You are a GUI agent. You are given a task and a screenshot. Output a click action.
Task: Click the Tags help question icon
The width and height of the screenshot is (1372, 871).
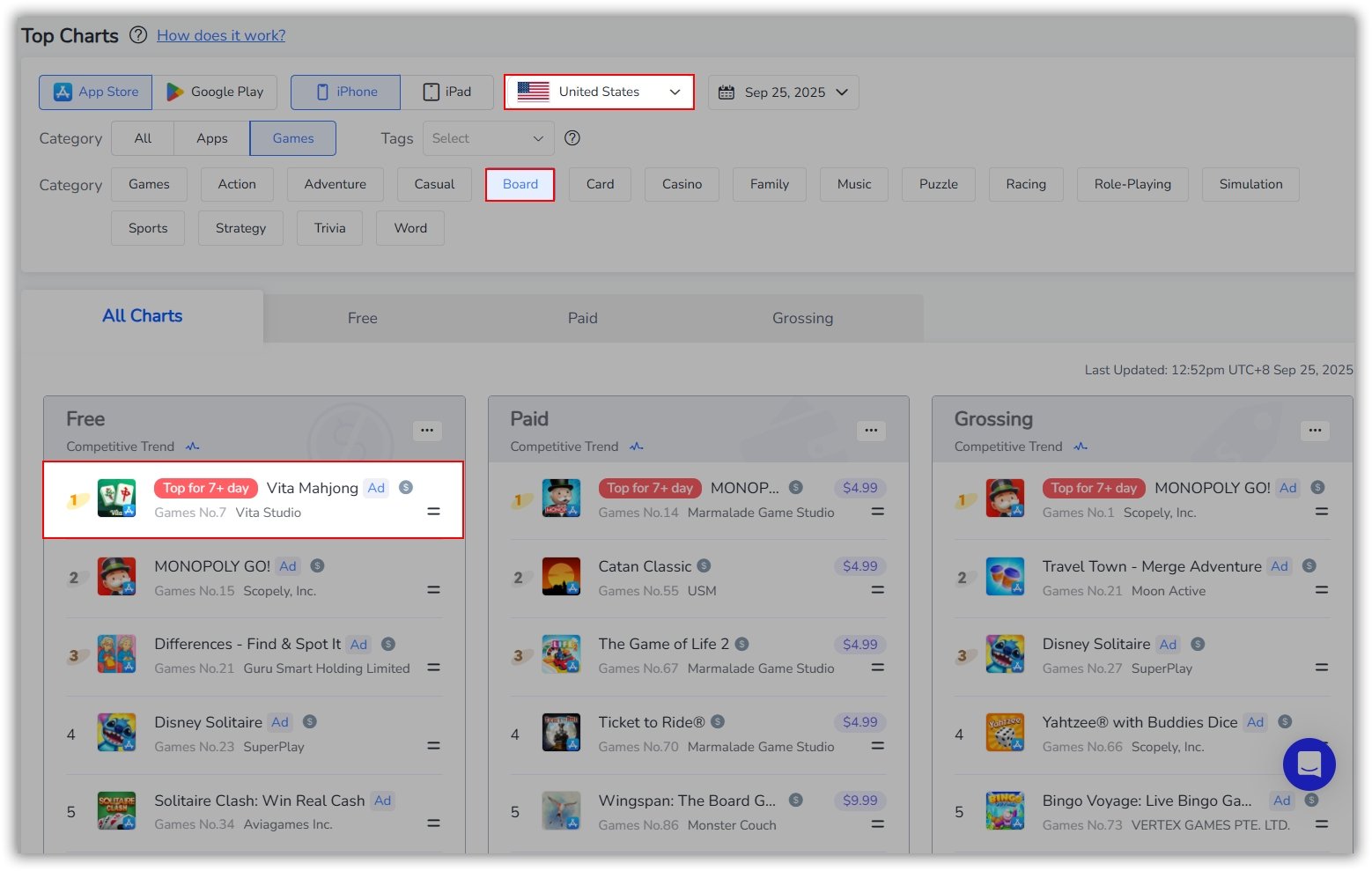coord(572,138)
